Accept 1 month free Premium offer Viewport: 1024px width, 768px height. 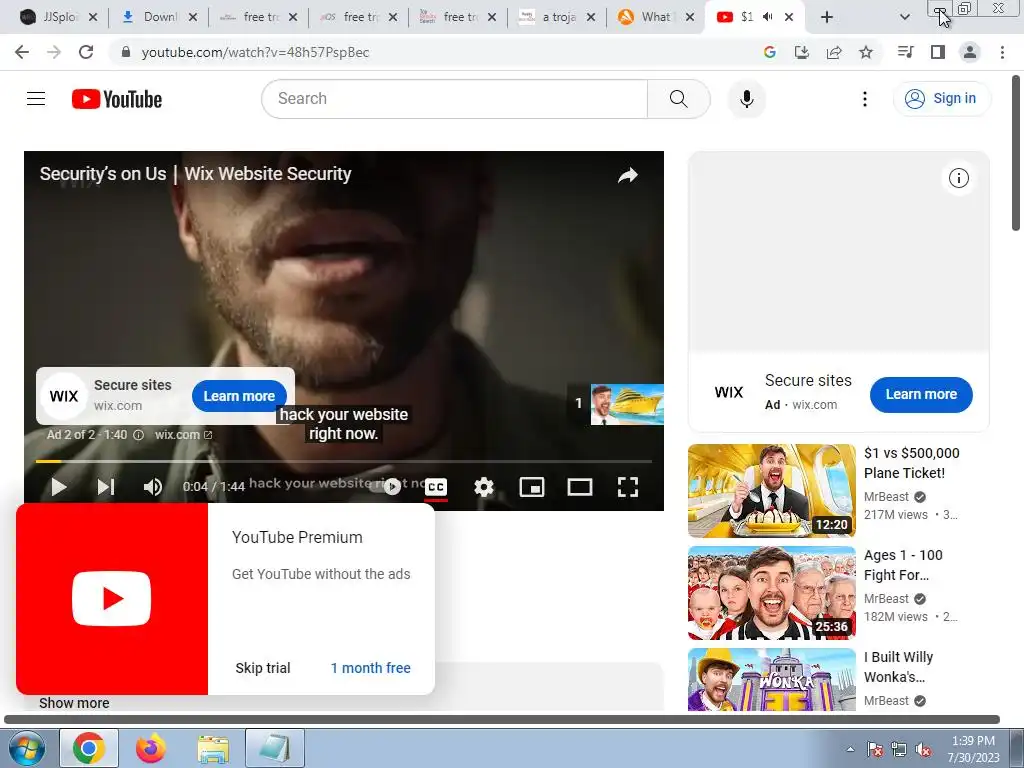370,668
